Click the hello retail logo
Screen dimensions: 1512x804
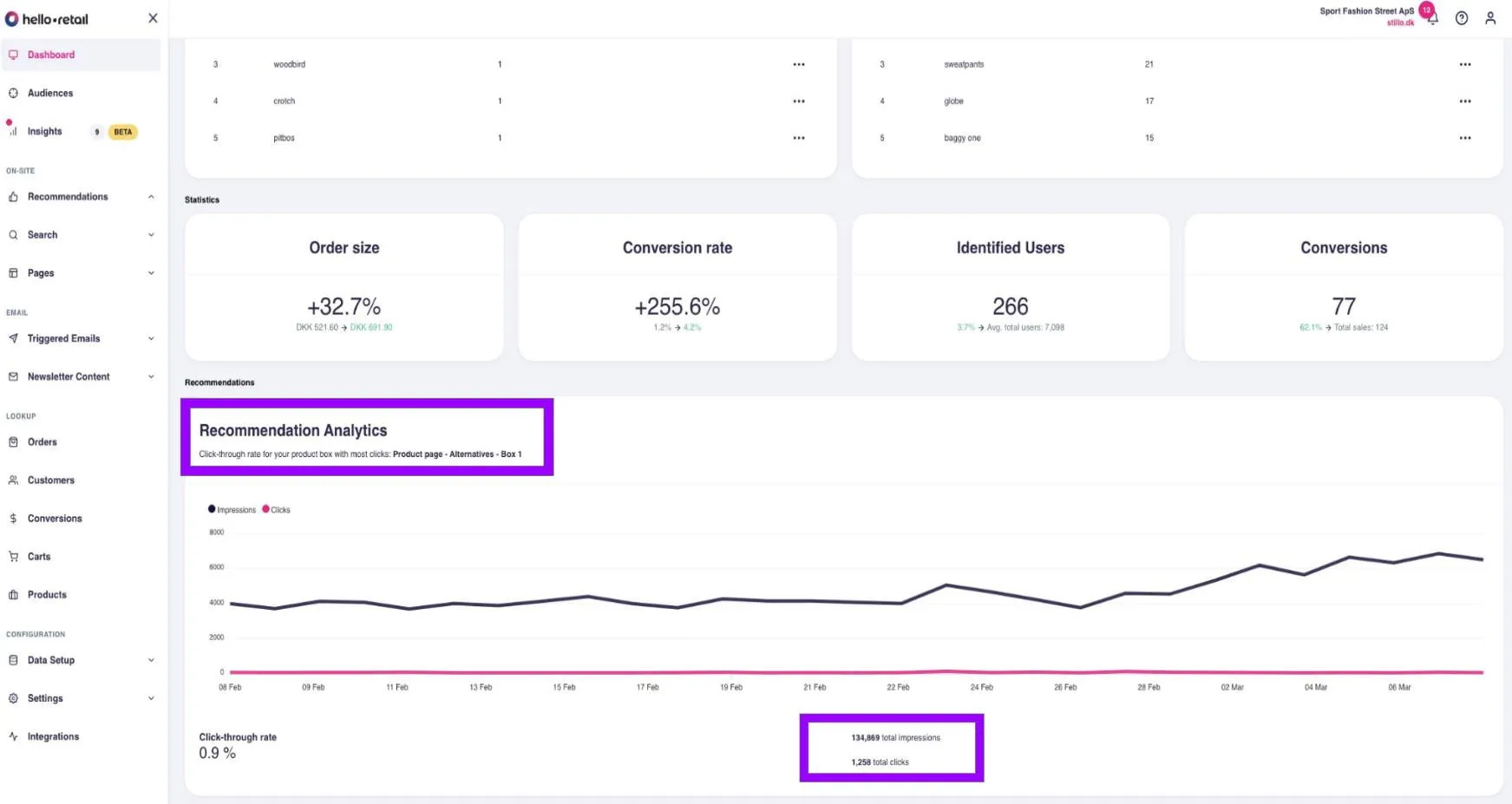tap(48, 19)
